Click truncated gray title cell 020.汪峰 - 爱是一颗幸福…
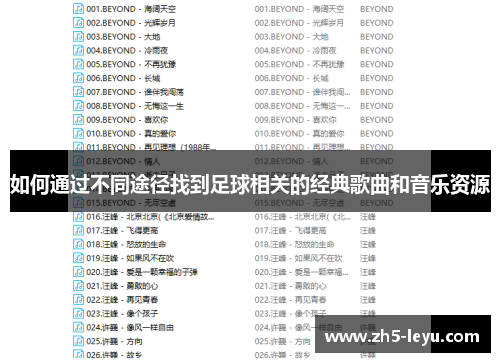This screenshot has width=500, height=362. 301,272
